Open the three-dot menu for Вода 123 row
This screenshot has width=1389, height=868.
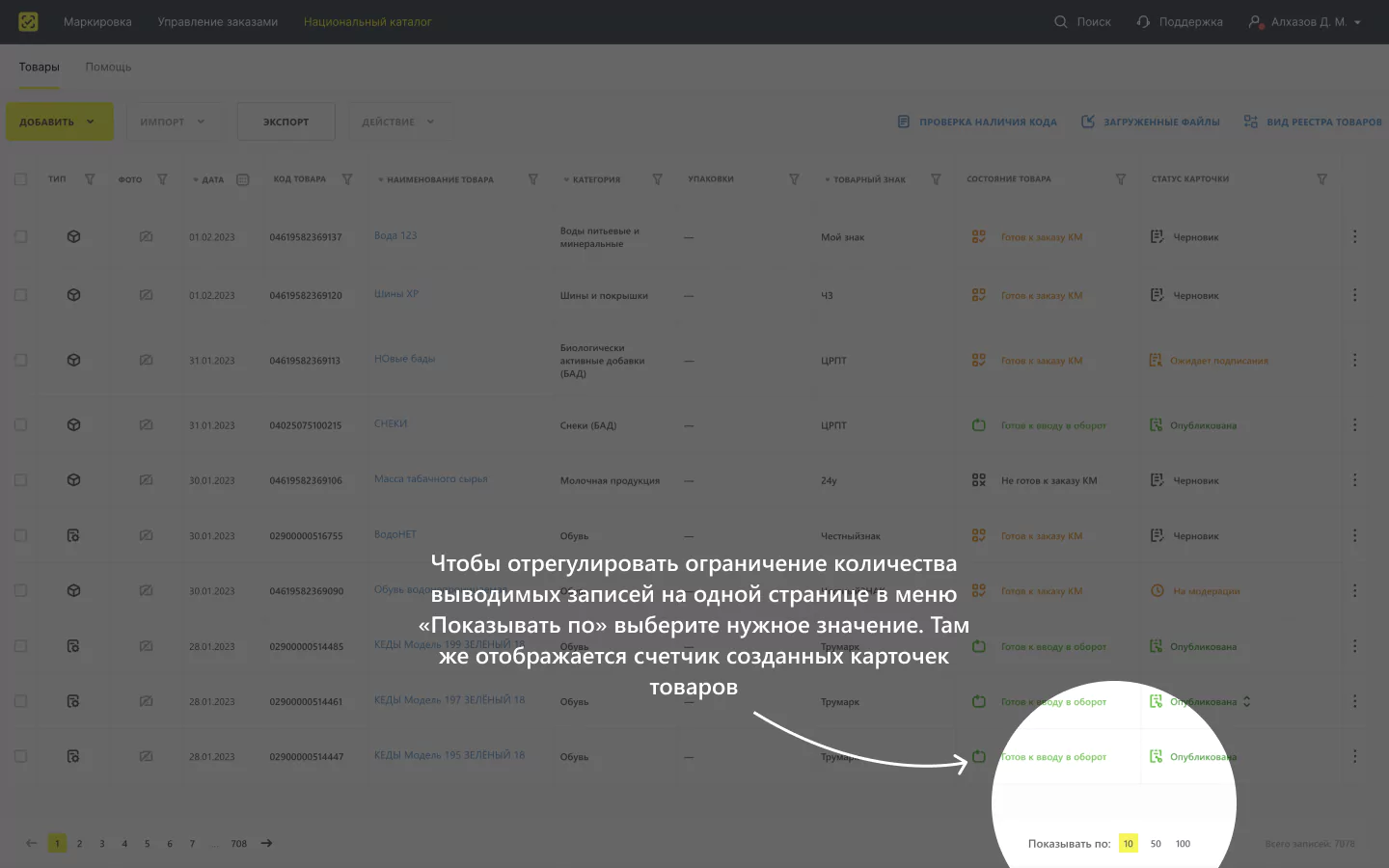(1354, 236)
